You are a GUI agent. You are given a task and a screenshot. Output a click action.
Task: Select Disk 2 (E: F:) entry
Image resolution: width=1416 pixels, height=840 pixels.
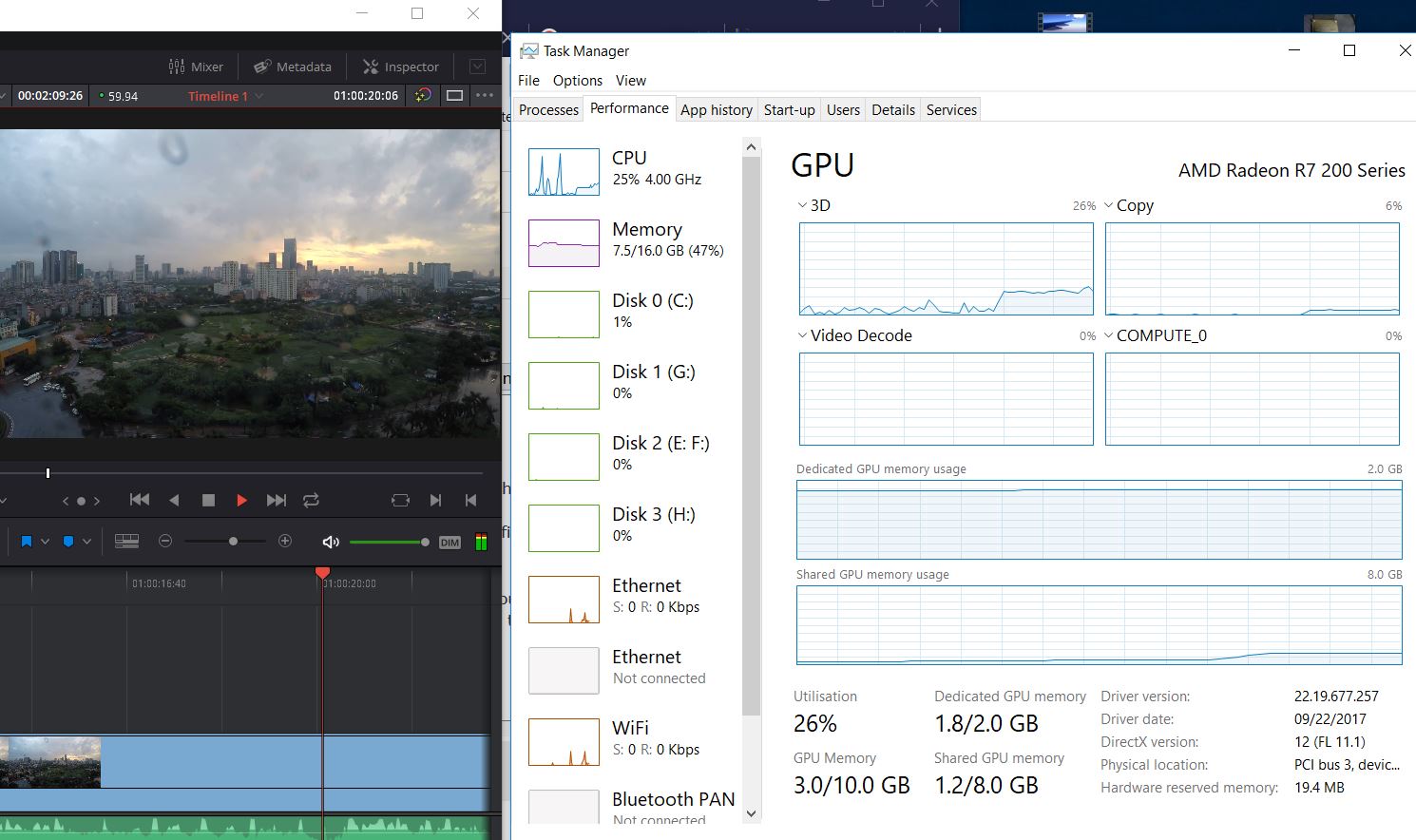(x=631, y=457)
